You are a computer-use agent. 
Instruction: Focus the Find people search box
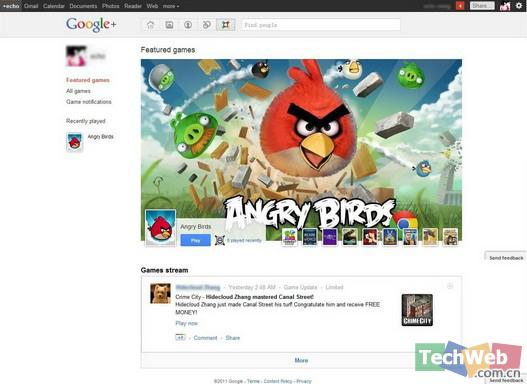click(x=321, y=25)
